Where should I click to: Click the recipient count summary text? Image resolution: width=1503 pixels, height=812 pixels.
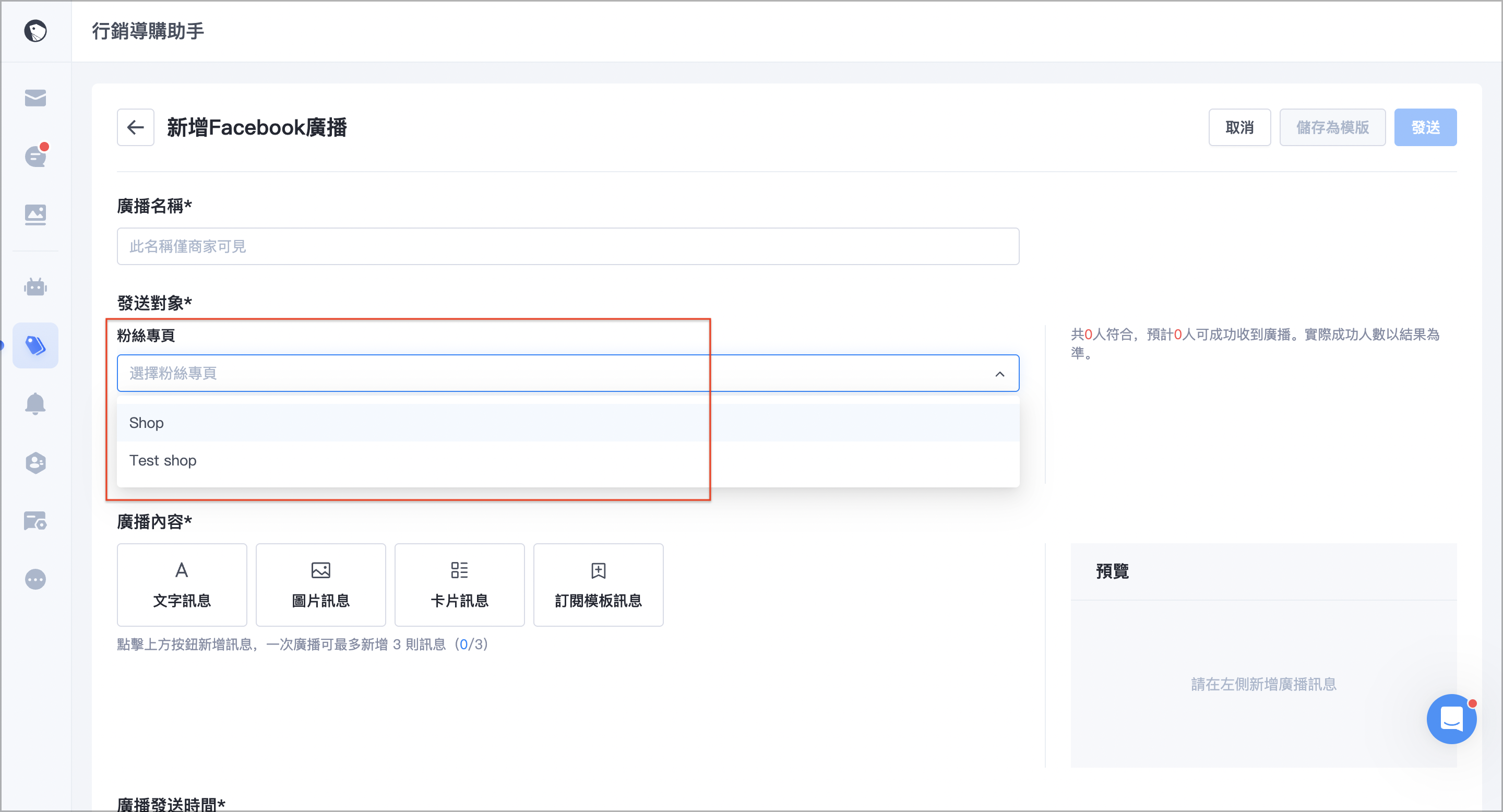click(1255, 343)
